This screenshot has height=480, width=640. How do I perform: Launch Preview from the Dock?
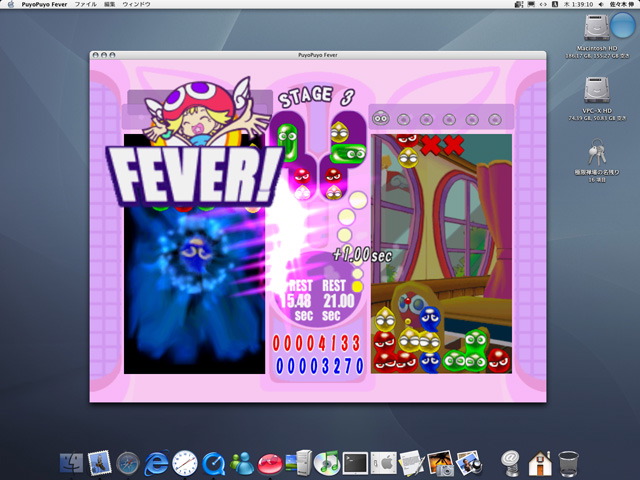coord(468,463)
